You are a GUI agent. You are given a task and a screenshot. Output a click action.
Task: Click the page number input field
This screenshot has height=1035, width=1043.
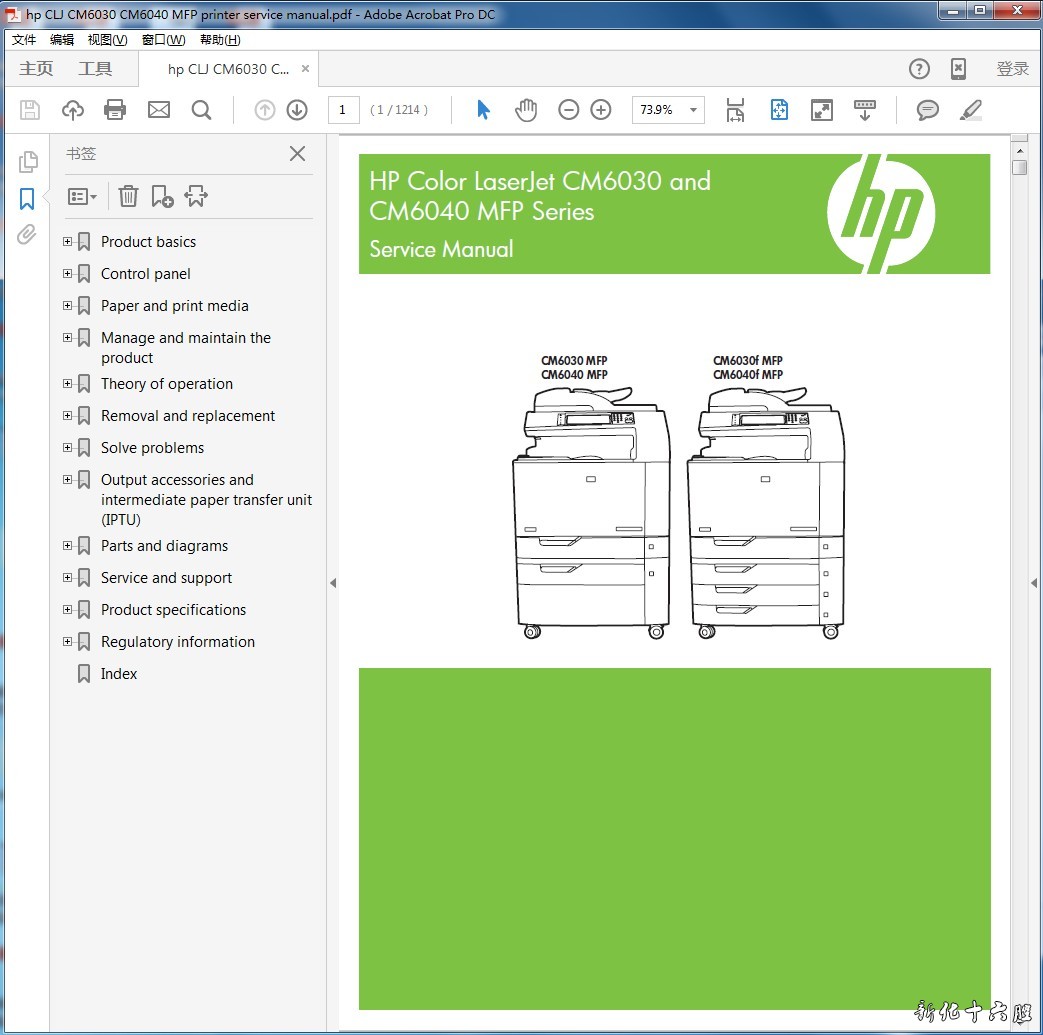coord(343,110)
